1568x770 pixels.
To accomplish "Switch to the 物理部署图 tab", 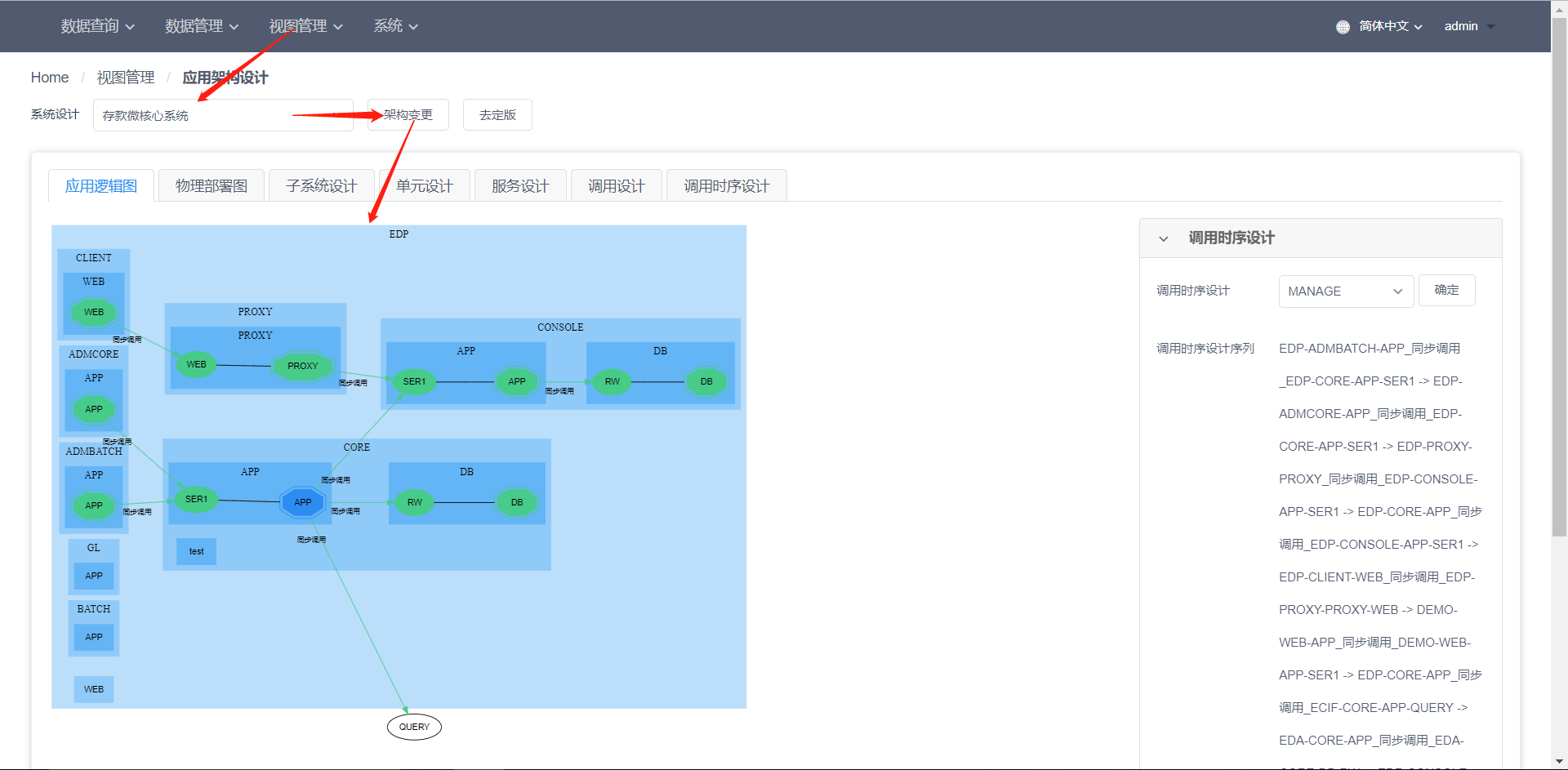I will 212,186.
